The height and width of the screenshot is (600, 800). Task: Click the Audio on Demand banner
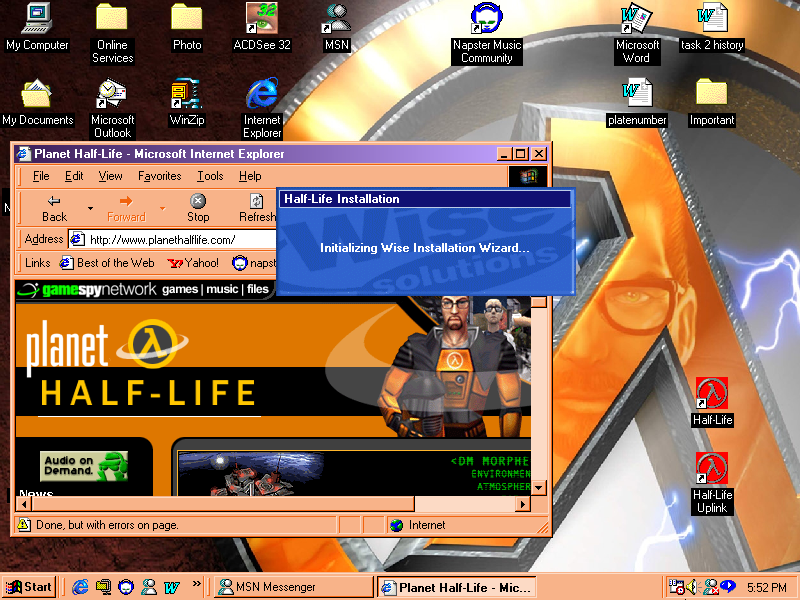pos(84,466)
